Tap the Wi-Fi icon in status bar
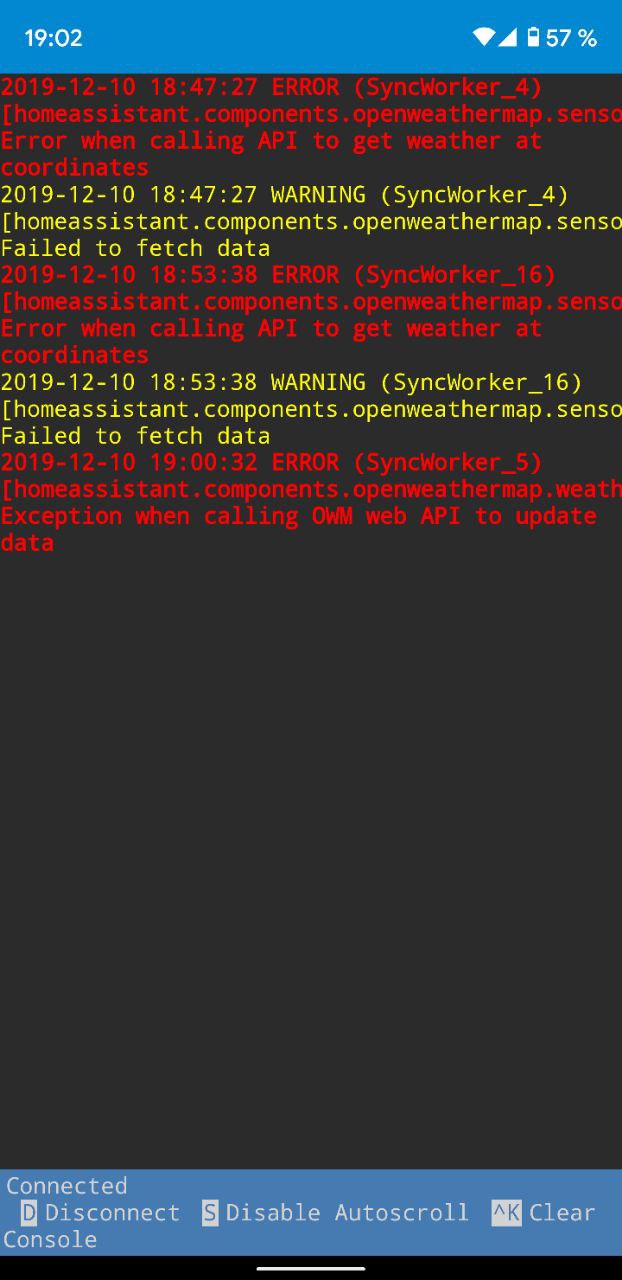 click(484, 37)
